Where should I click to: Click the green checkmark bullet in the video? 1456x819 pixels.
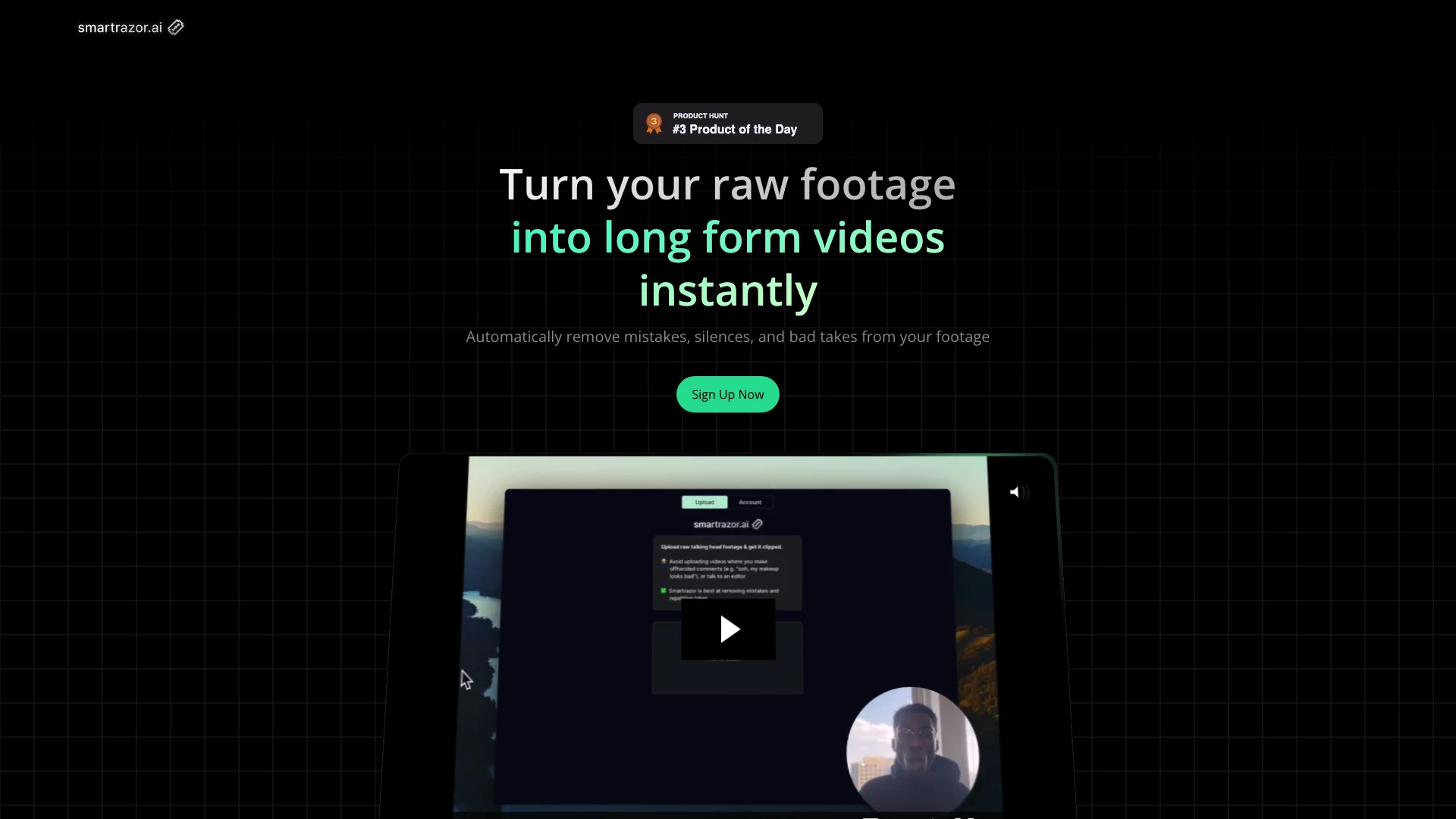click(x=664, y=591)
